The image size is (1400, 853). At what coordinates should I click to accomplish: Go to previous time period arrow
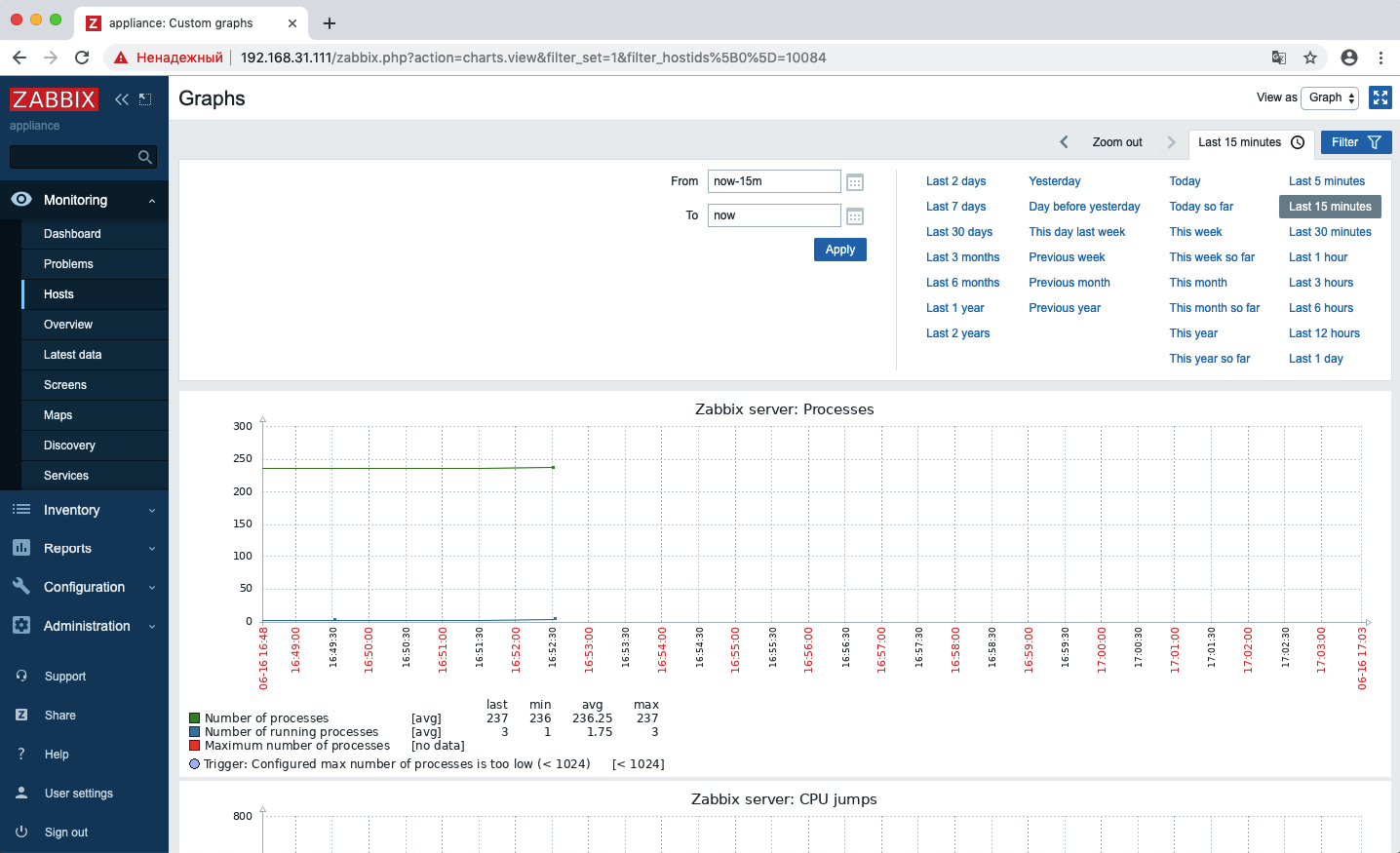coord(1064,142)
